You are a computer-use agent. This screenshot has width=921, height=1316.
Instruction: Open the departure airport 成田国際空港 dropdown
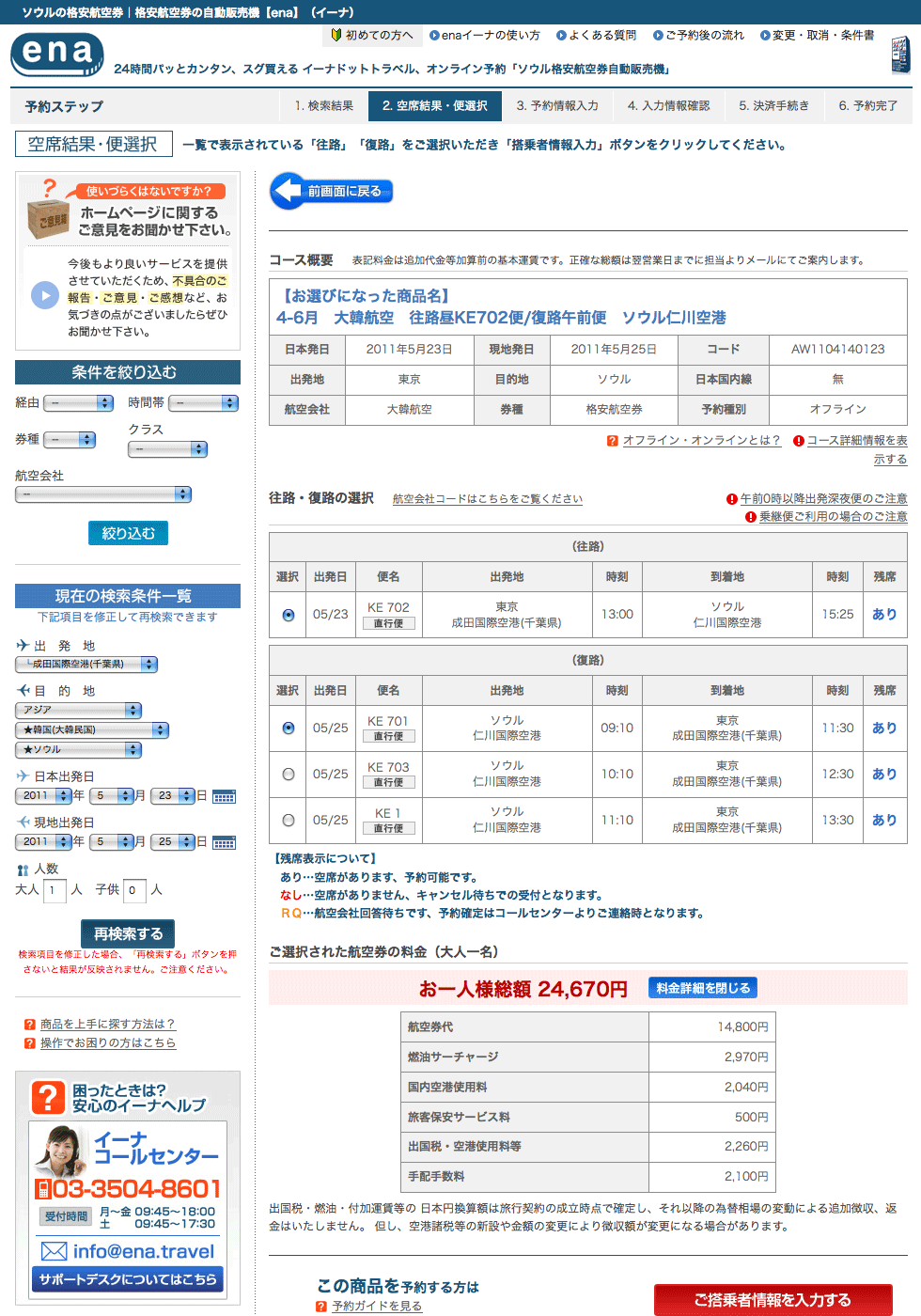[x=86, y=665]
